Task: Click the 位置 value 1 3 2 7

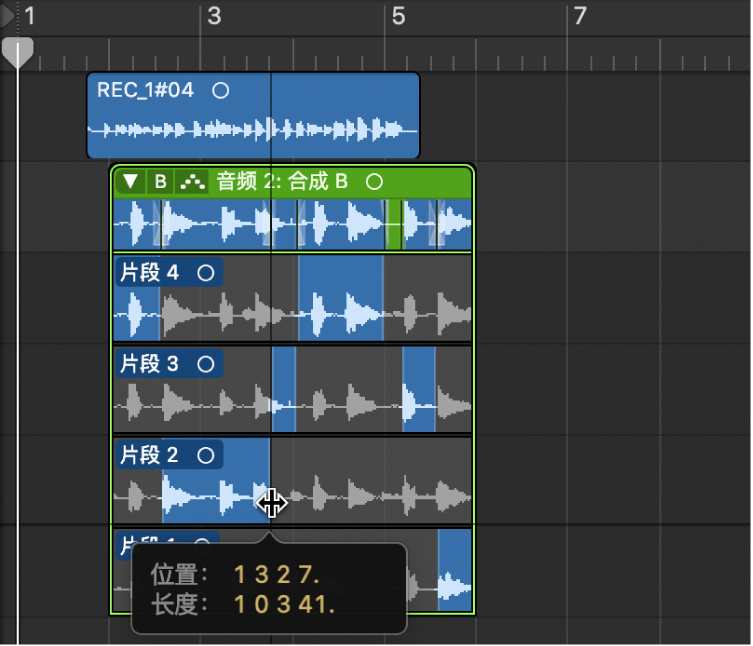Action: point(277,574)
